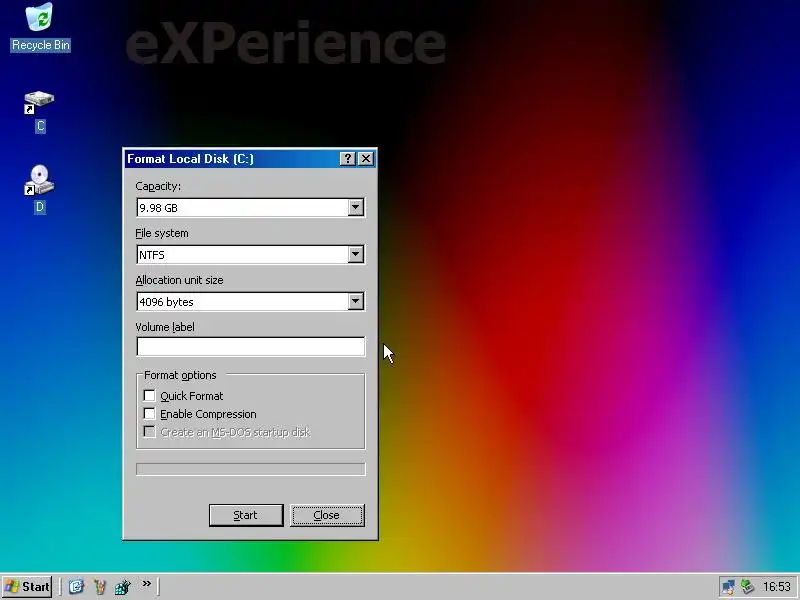Open the Recycle Bin desktop icon
This screenshot has width=800, height=600.
[x=40, y=27]
